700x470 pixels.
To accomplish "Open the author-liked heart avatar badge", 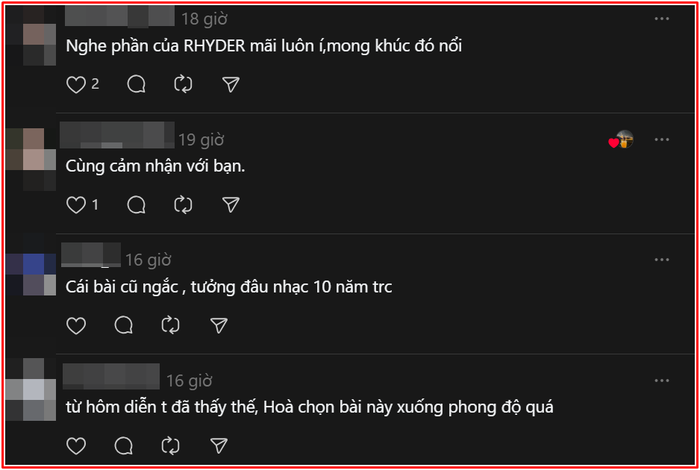I will point(621,140).
